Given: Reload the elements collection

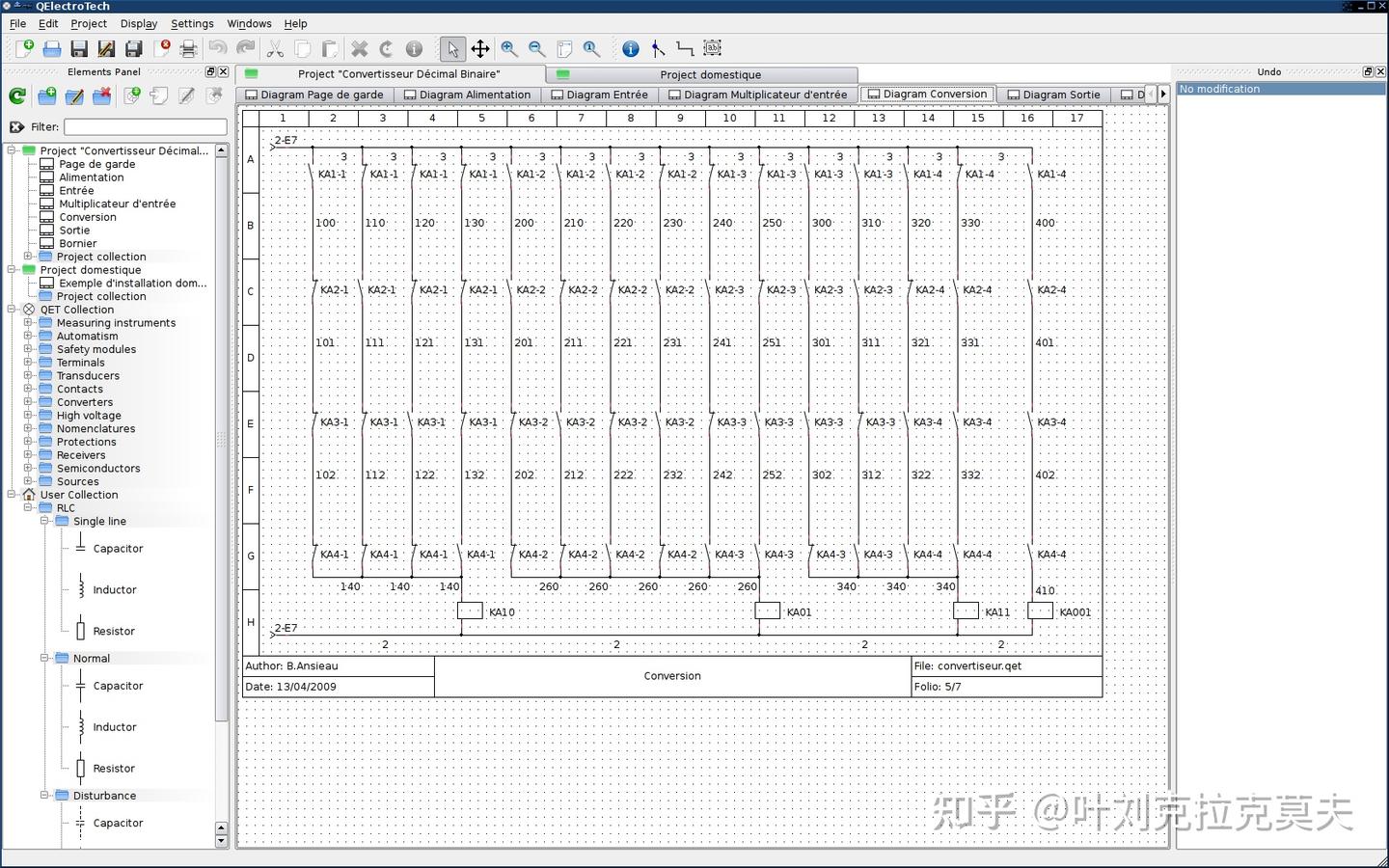Looking at the screenshot, I should tap(16, 95).
